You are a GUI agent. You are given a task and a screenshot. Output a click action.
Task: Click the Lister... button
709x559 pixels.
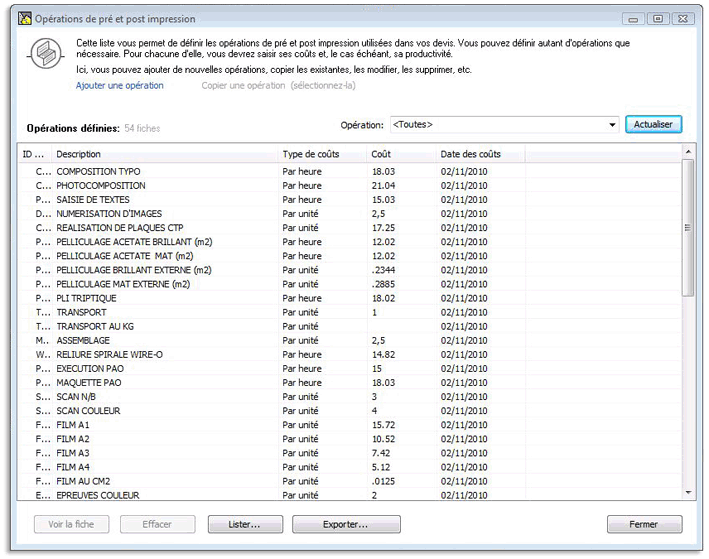pyautogui.click(x=245, y=524)
